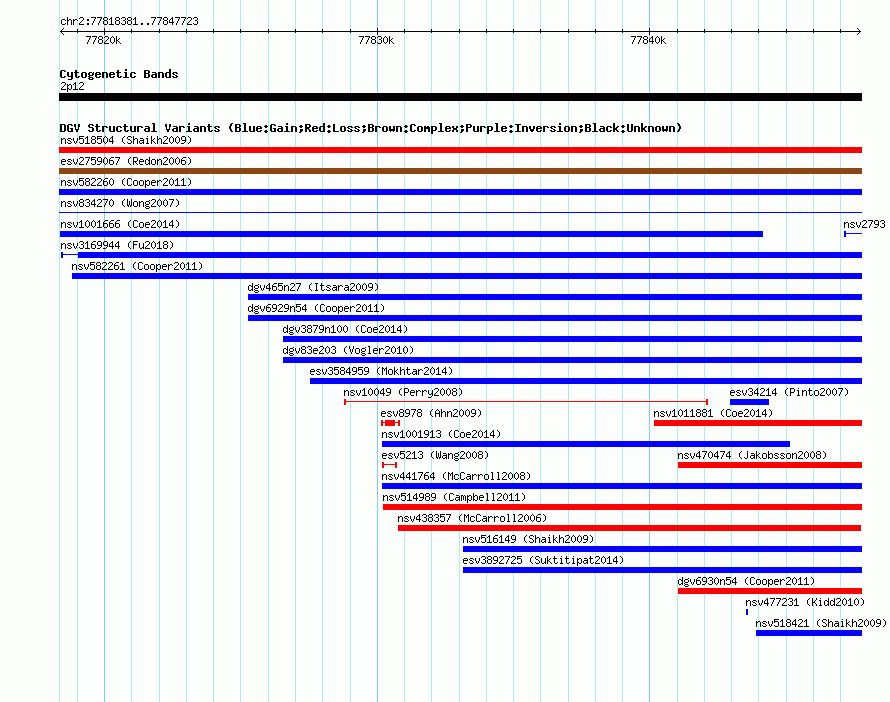Open variant esv3892725 (Suktitipat2014) label
890x702 pixels.
point(543,560)
